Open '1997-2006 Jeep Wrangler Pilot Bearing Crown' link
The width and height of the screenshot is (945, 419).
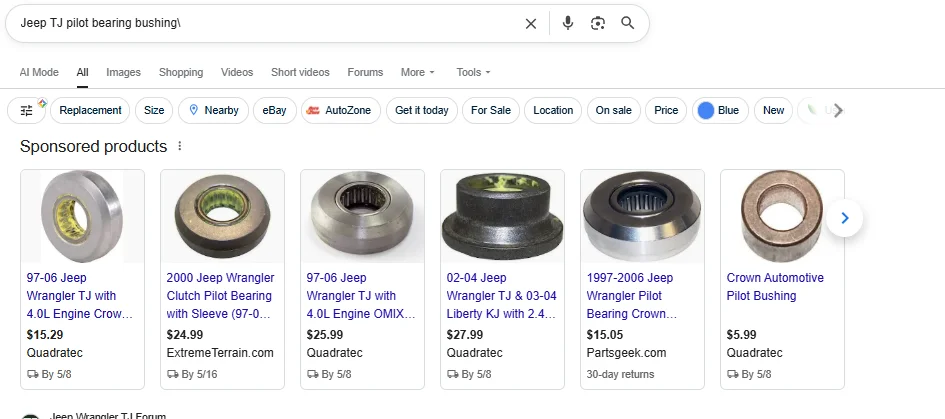[632, 296]
